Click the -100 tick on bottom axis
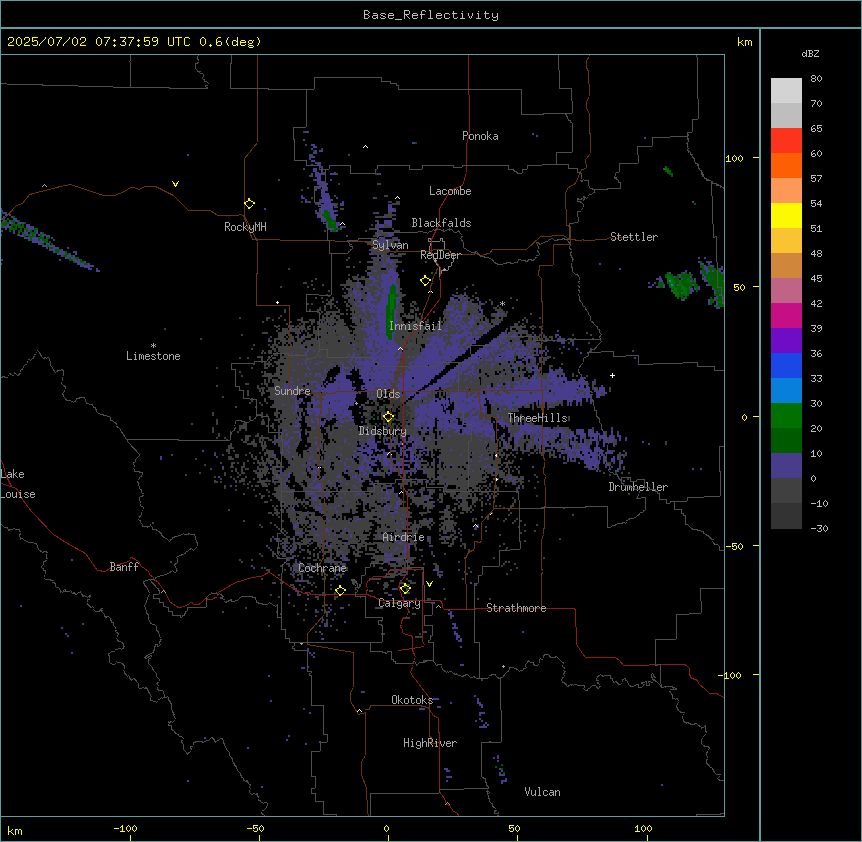 coord(125,828)
